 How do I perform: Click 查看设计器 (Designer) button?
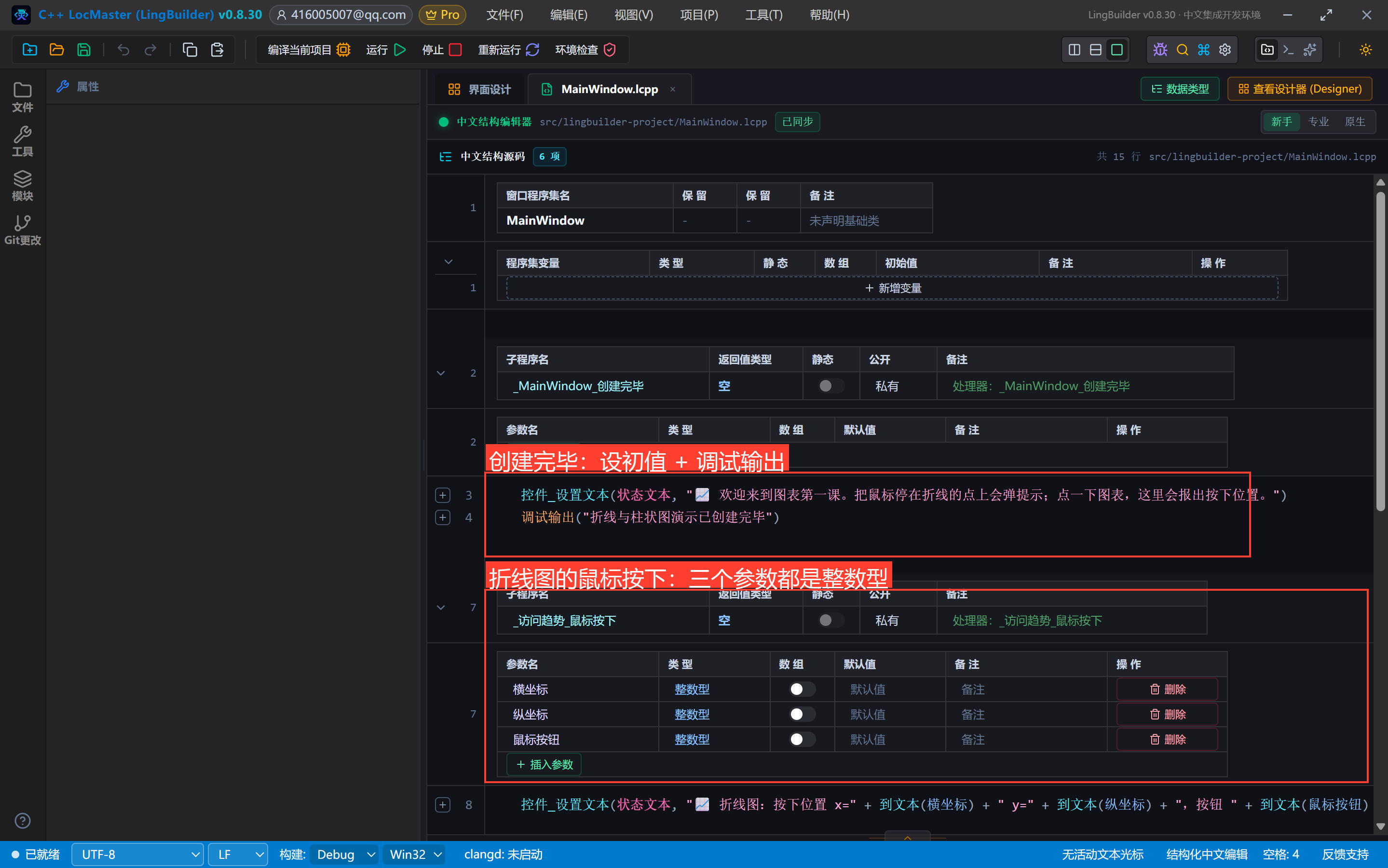[x=1300, y=89]
